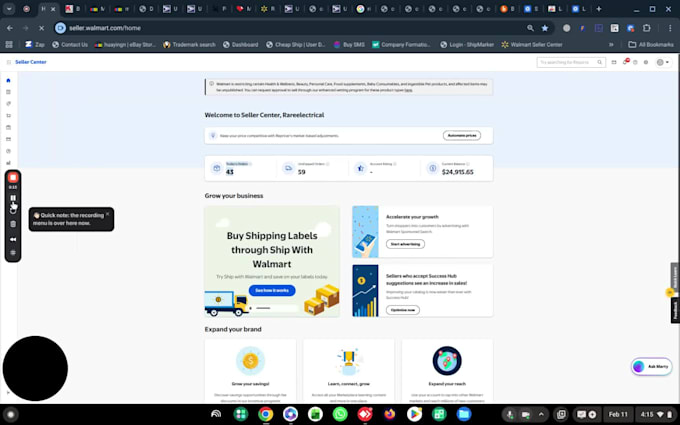Viewport: 680px width, 425px height.
Task: Open the 4:15 system status tray
Action: (656, 414)
